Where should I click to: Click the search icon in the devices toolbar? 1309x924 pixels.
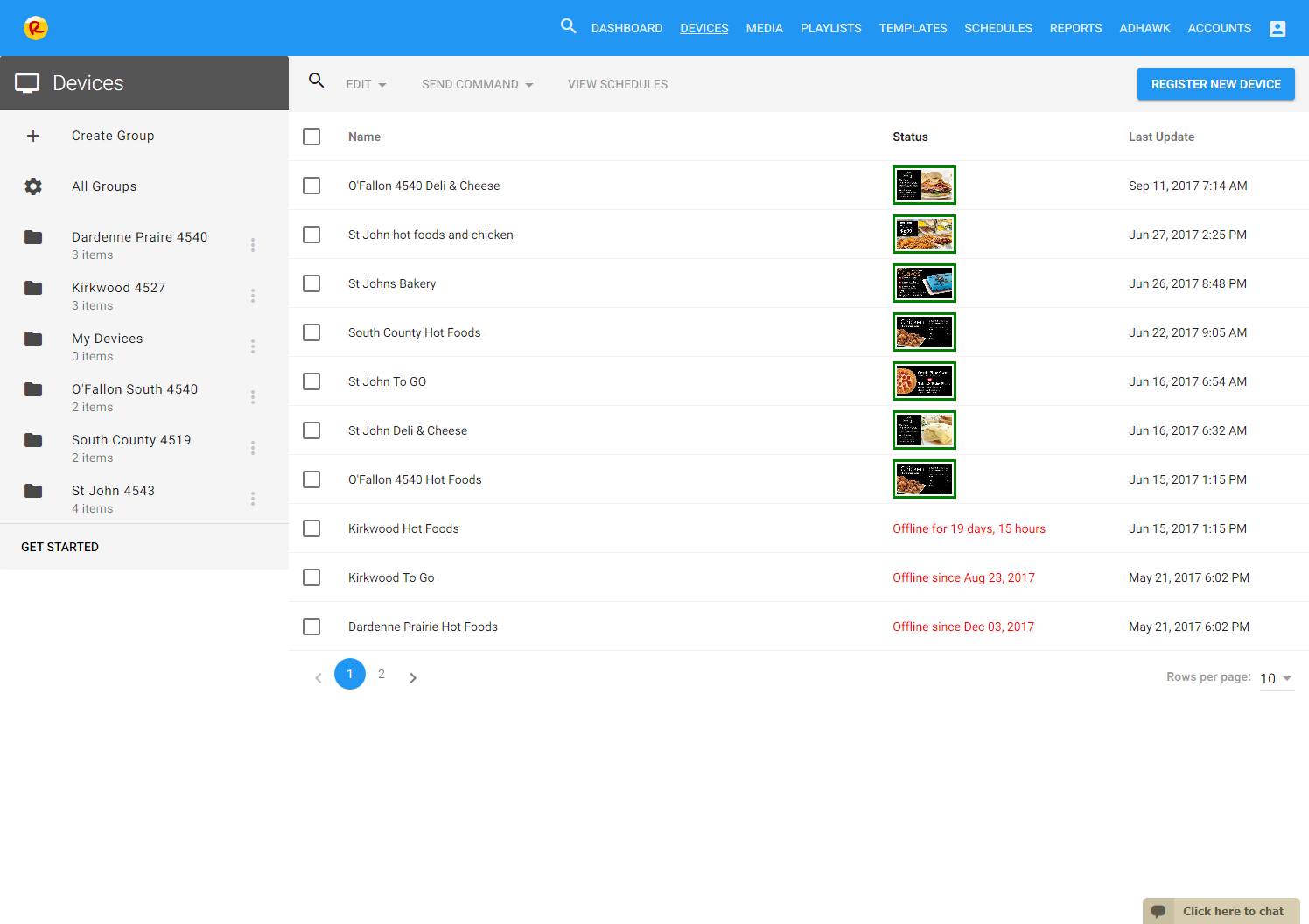click(x=317, y=80)
